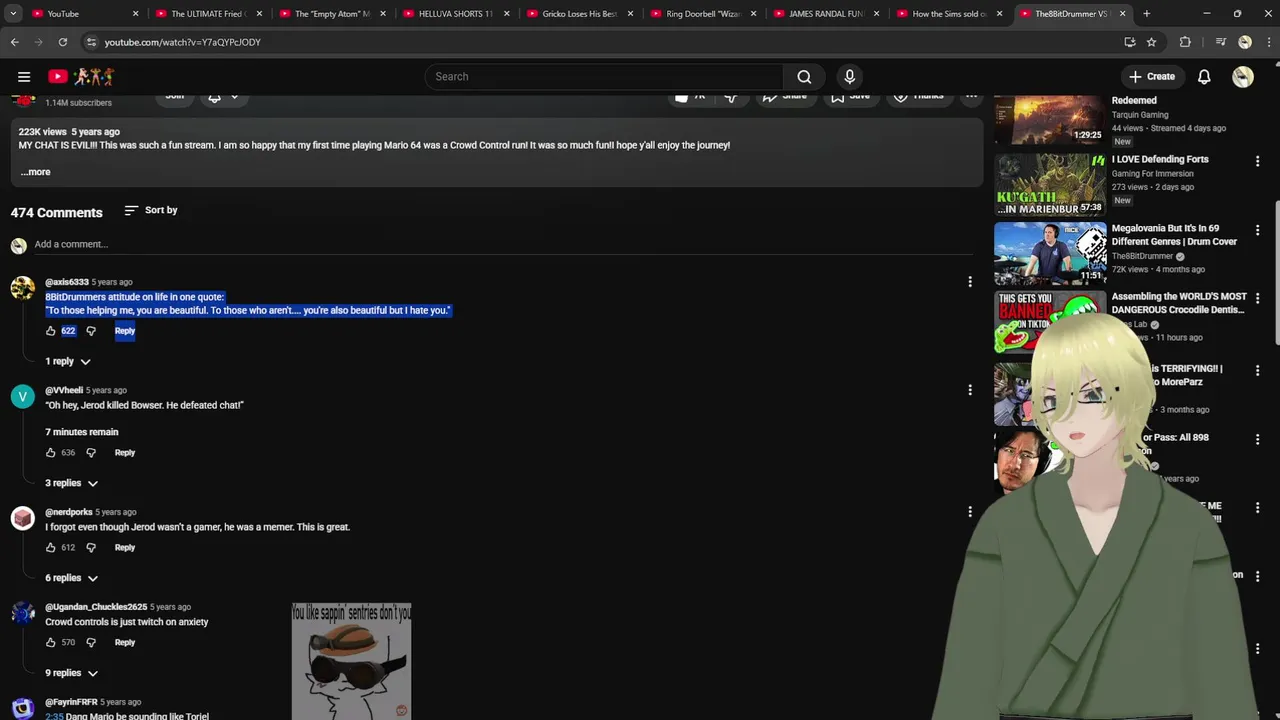This screenshot has width=1280, height=720.
Task: Open the Crocodile Dentist video thumbnail
Action: click(x=1049, y=321)
